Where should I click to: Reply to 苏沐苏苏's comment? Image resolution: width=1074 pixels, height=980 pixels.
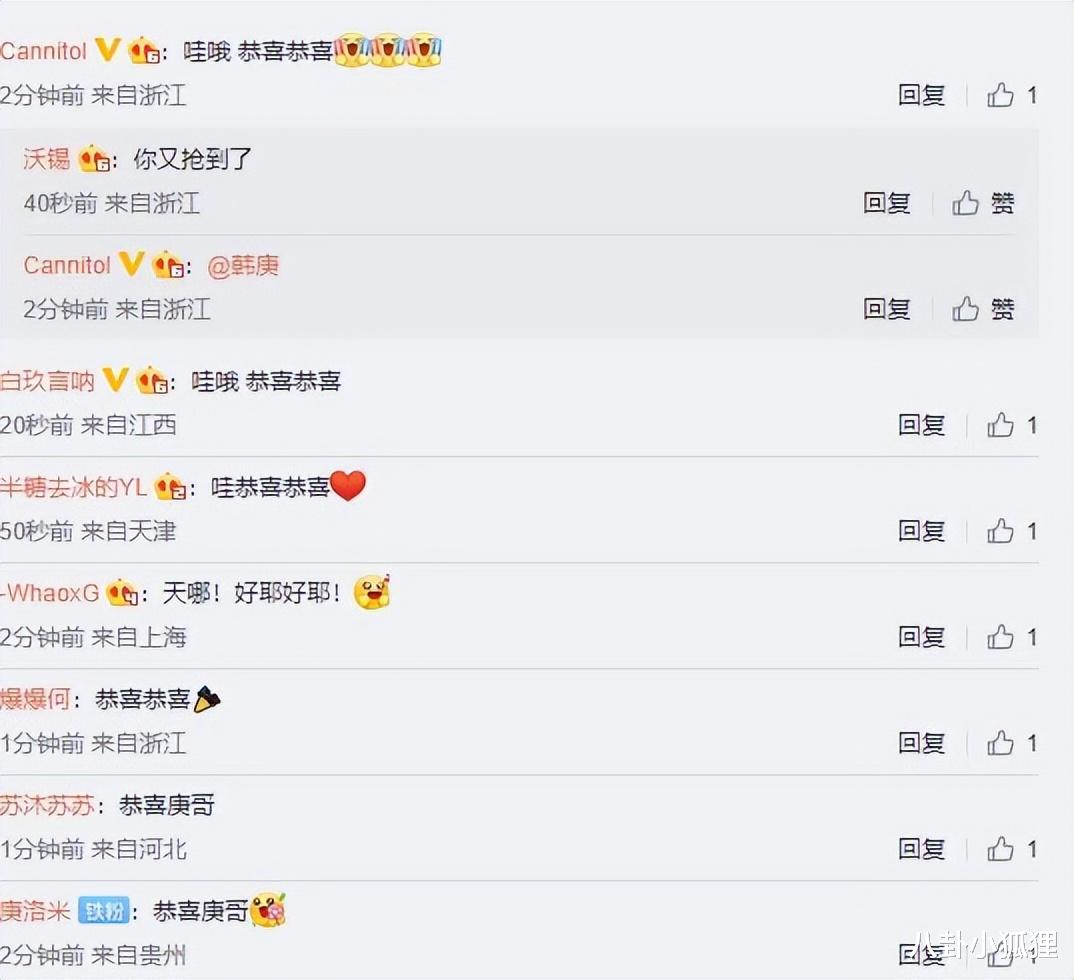coord(921,849)
